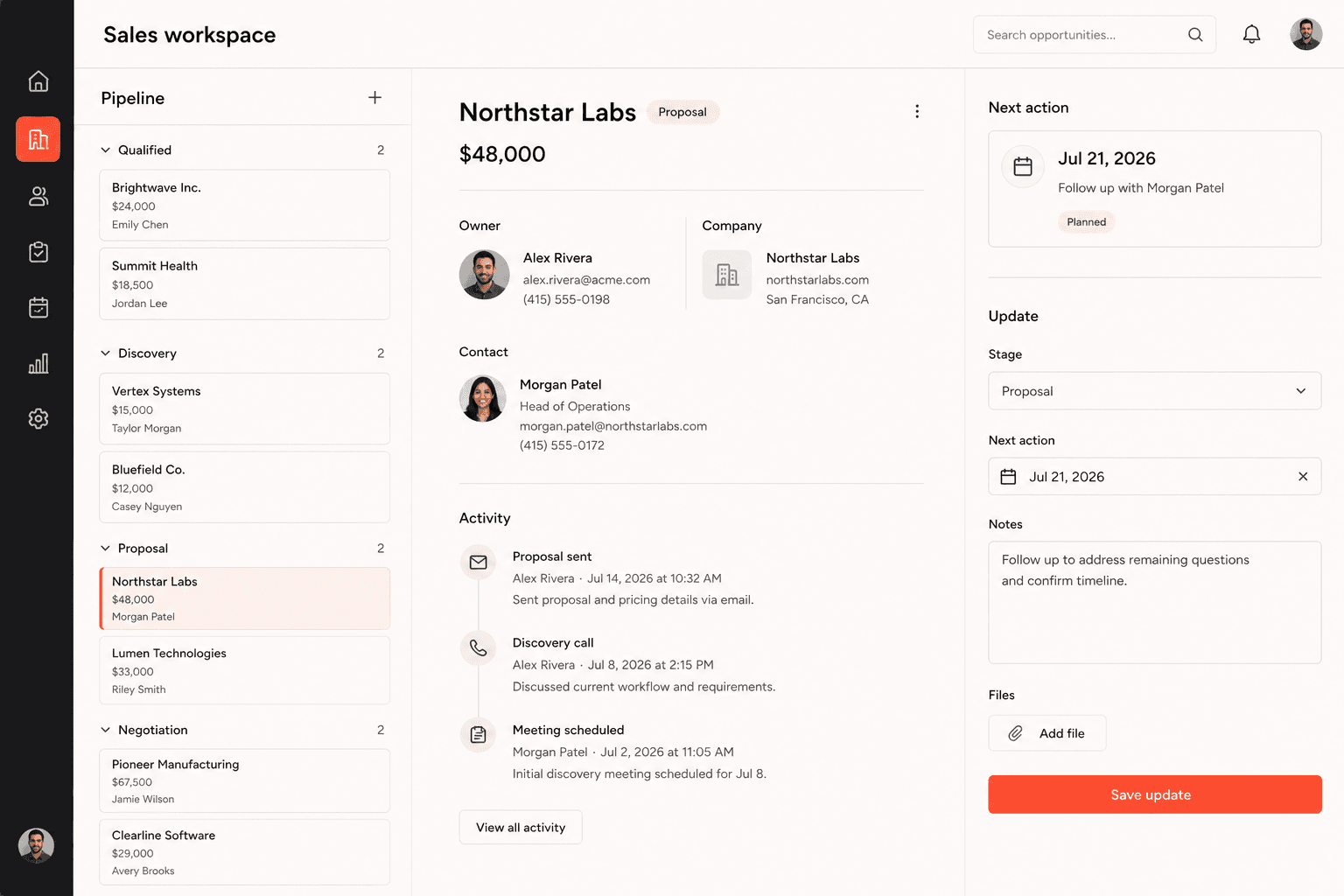1344x896 pixels.
Task: Click 'Follow up with Morgan Patel' text
Action: coord(1140,188)
